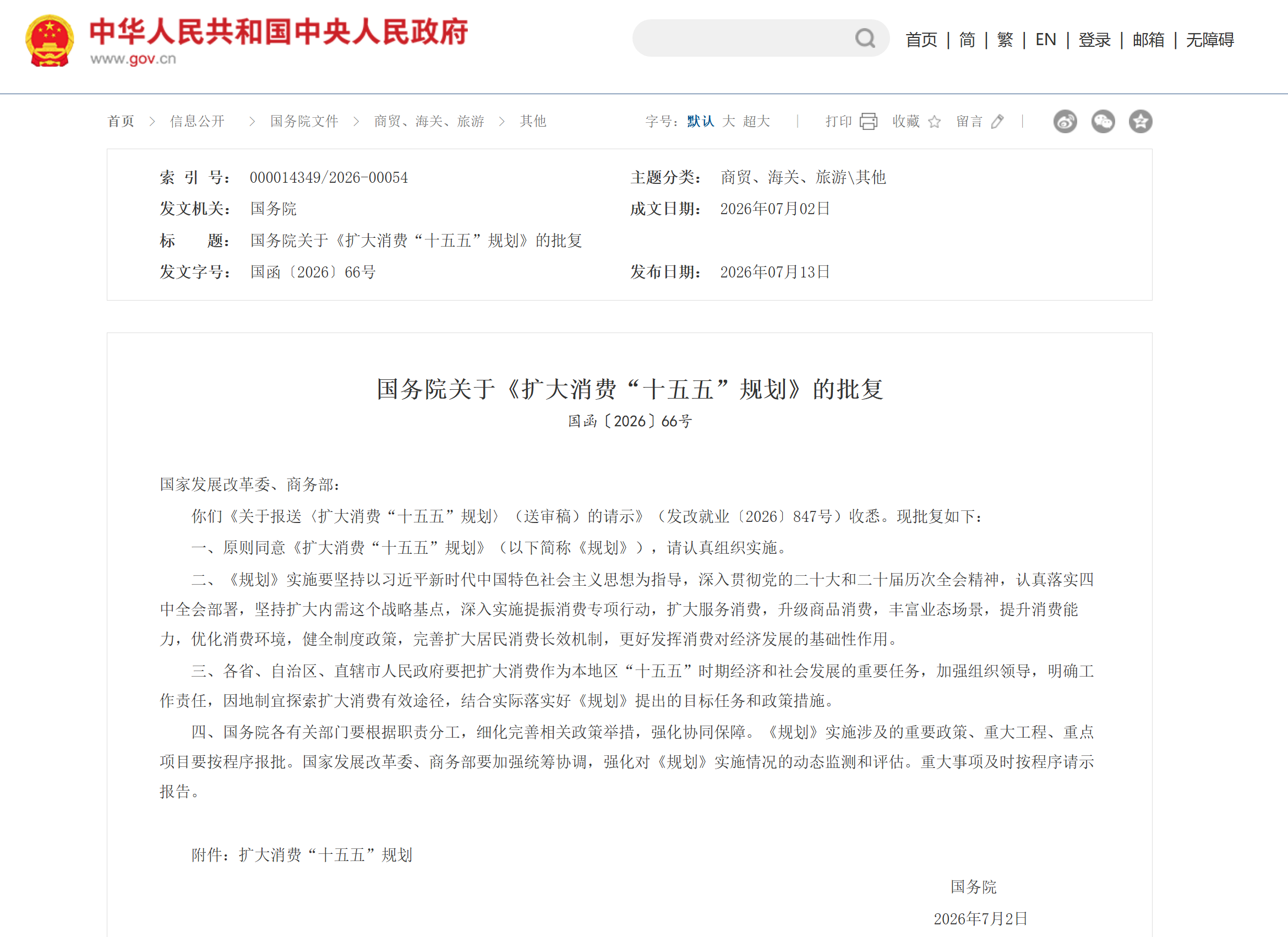Click the search magnifier icon
This screenshot has width=1288, height=937.
(864, 39)
